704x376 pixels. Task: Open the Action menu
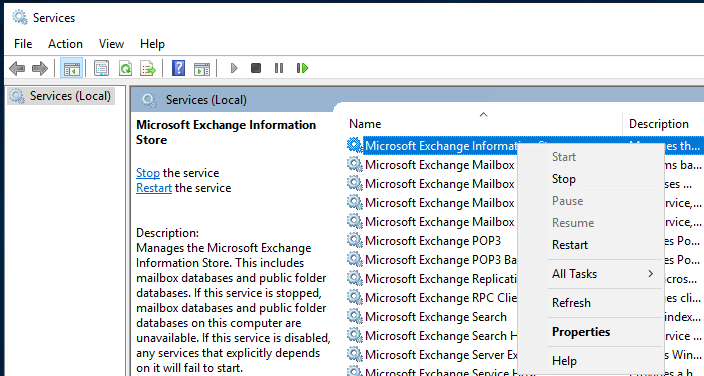point(66,44)
